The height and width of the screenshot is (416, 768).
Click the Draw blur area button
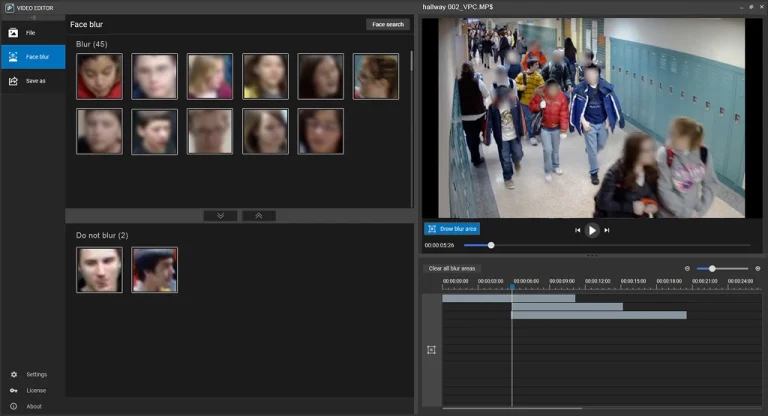coord(452,229)
